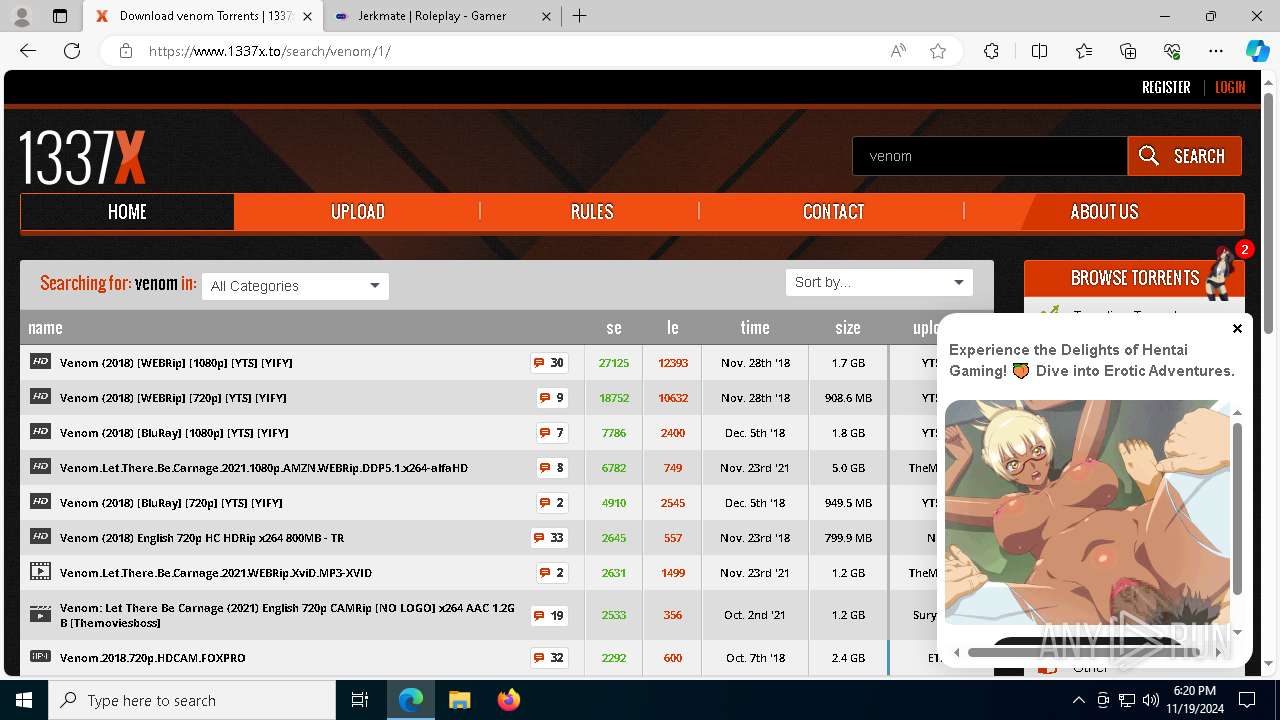Screen dimensions: 1280x720
Task: Open Microsoft Edge taskbar icon
Action: [411, 700]
